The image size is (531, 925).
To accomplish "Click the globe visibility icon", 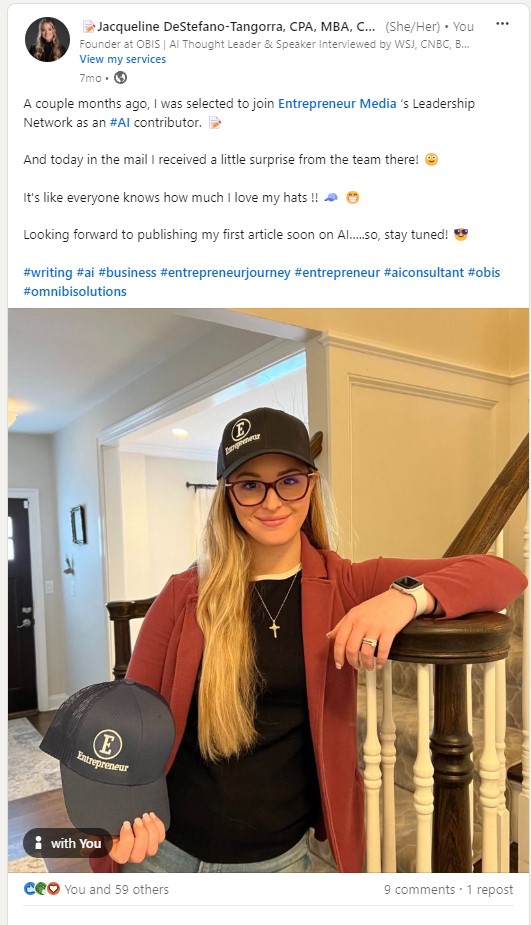I will [x=120, y=77].
